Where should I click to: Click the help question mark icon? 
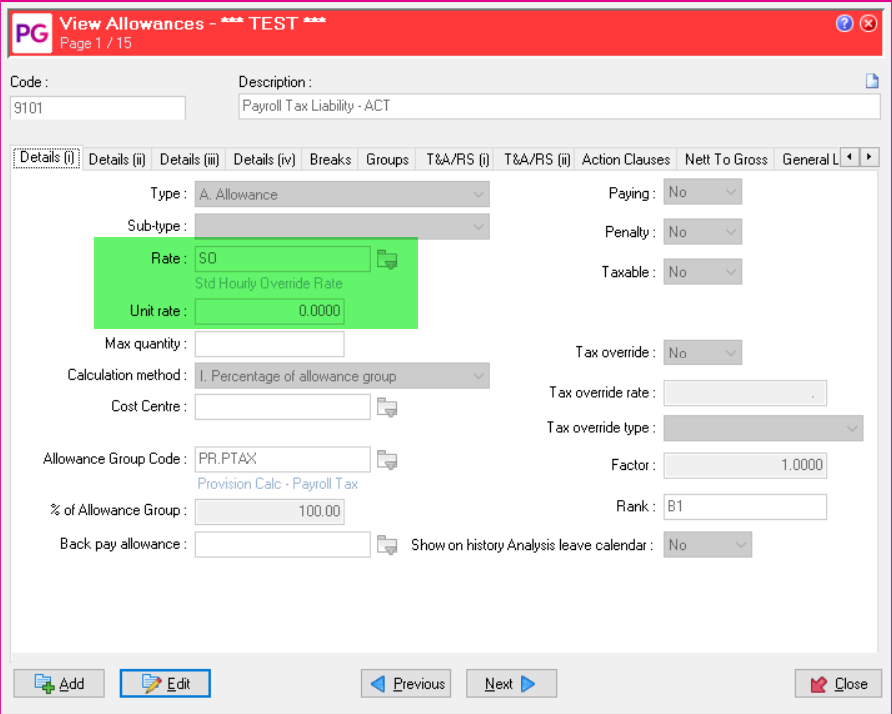coord(845,23)
